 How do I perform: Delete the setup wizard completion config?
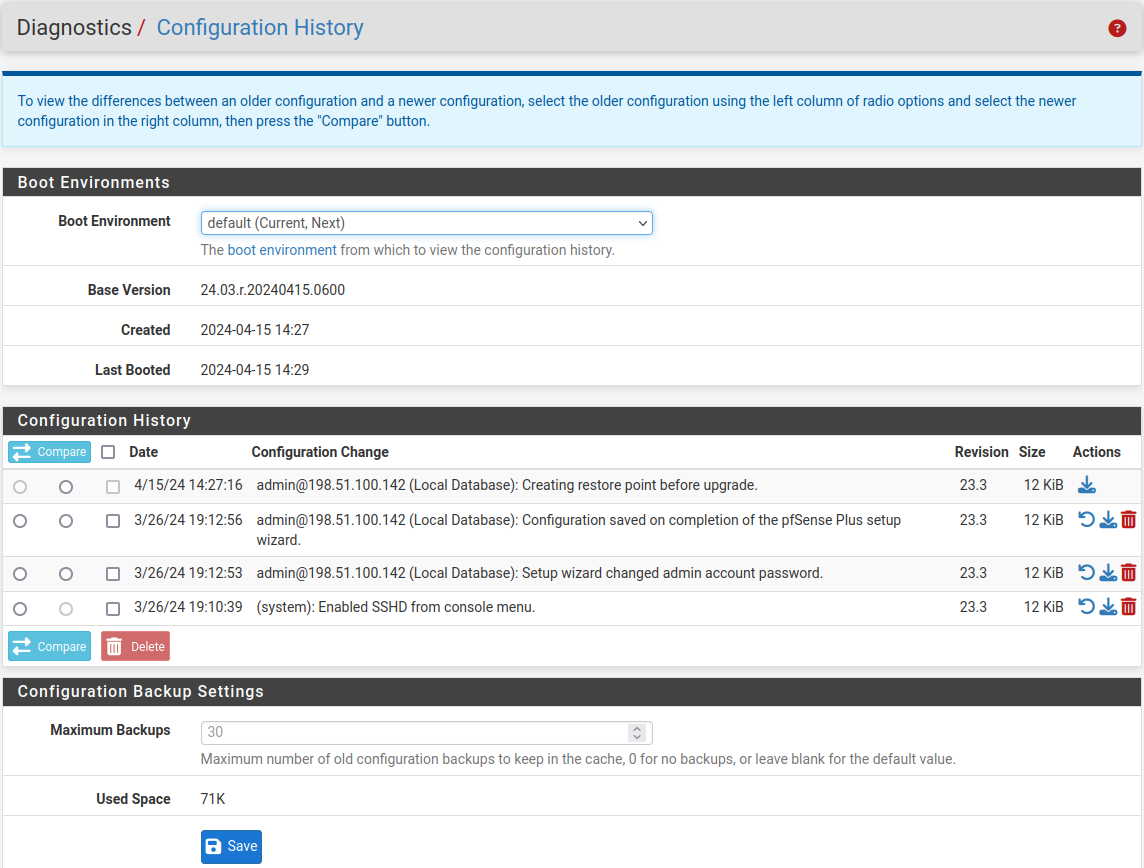(x=1128, y=519)
